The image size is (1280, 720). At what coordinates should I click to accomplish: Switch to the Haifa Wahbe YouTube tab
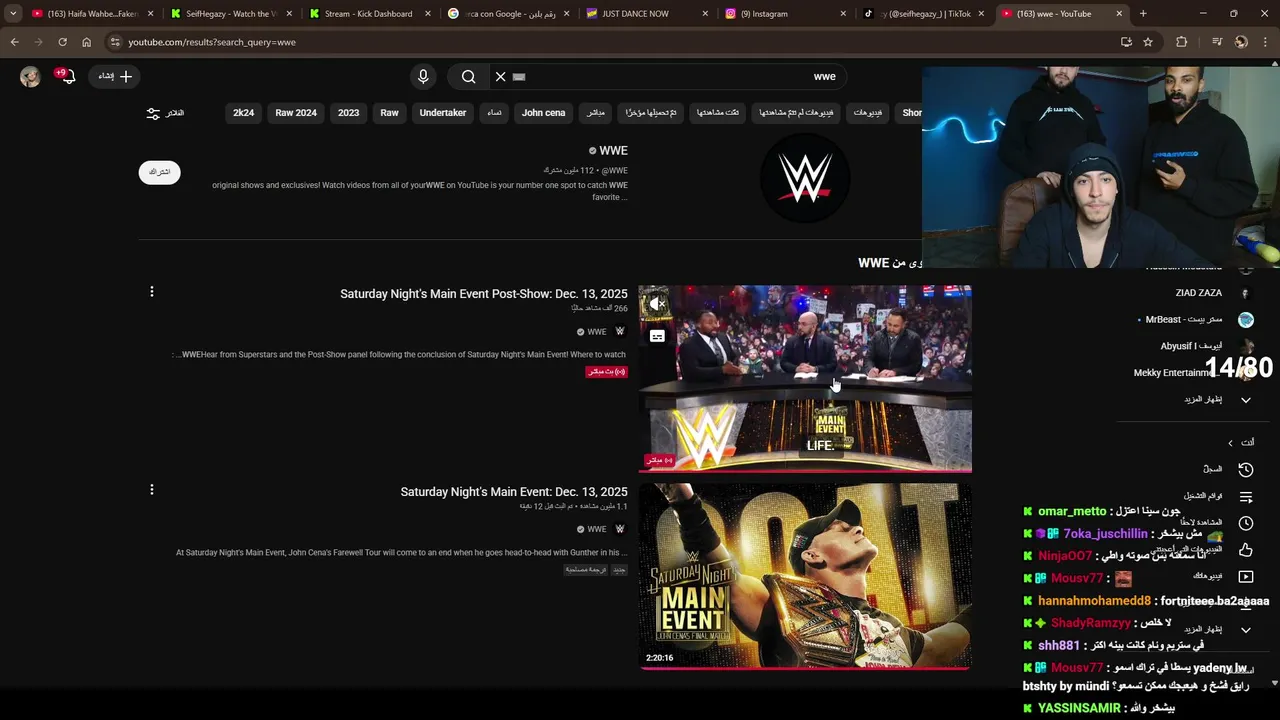(92, 14)
